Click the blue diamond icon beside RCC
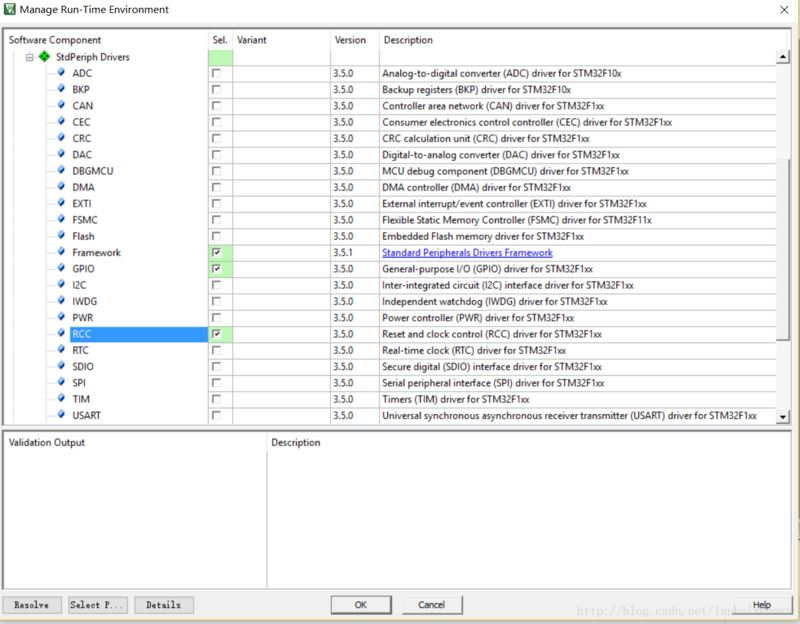Image resolution: width=800 pixels, height=624 pixels. coord(61,334)
